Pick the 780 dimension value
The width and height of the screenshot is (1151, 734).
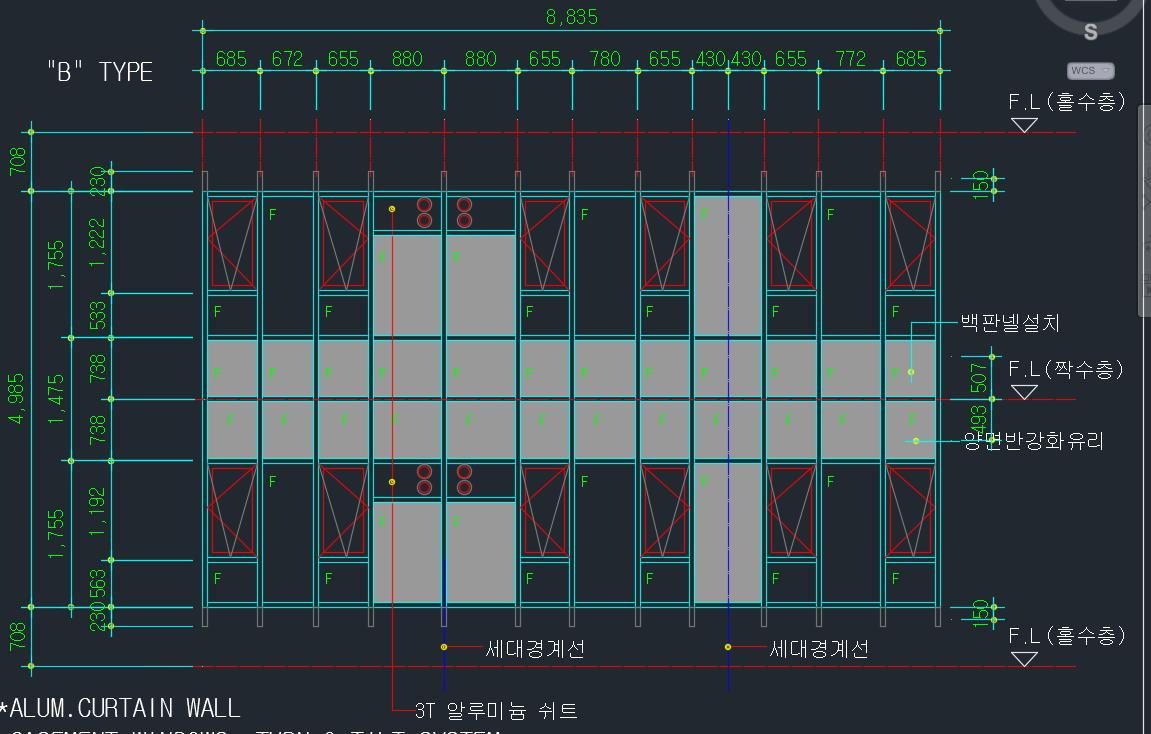605,59
